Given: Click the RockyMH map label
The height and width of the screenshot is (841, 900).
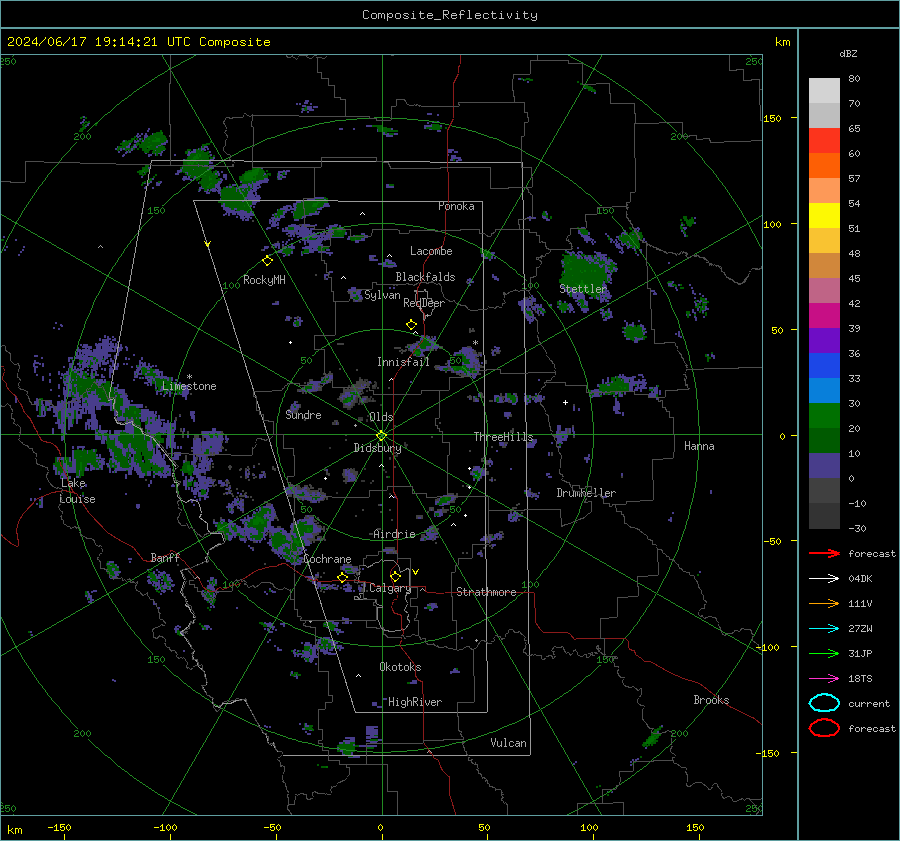Looking at the screenshot, I should [x=264, y=280].
